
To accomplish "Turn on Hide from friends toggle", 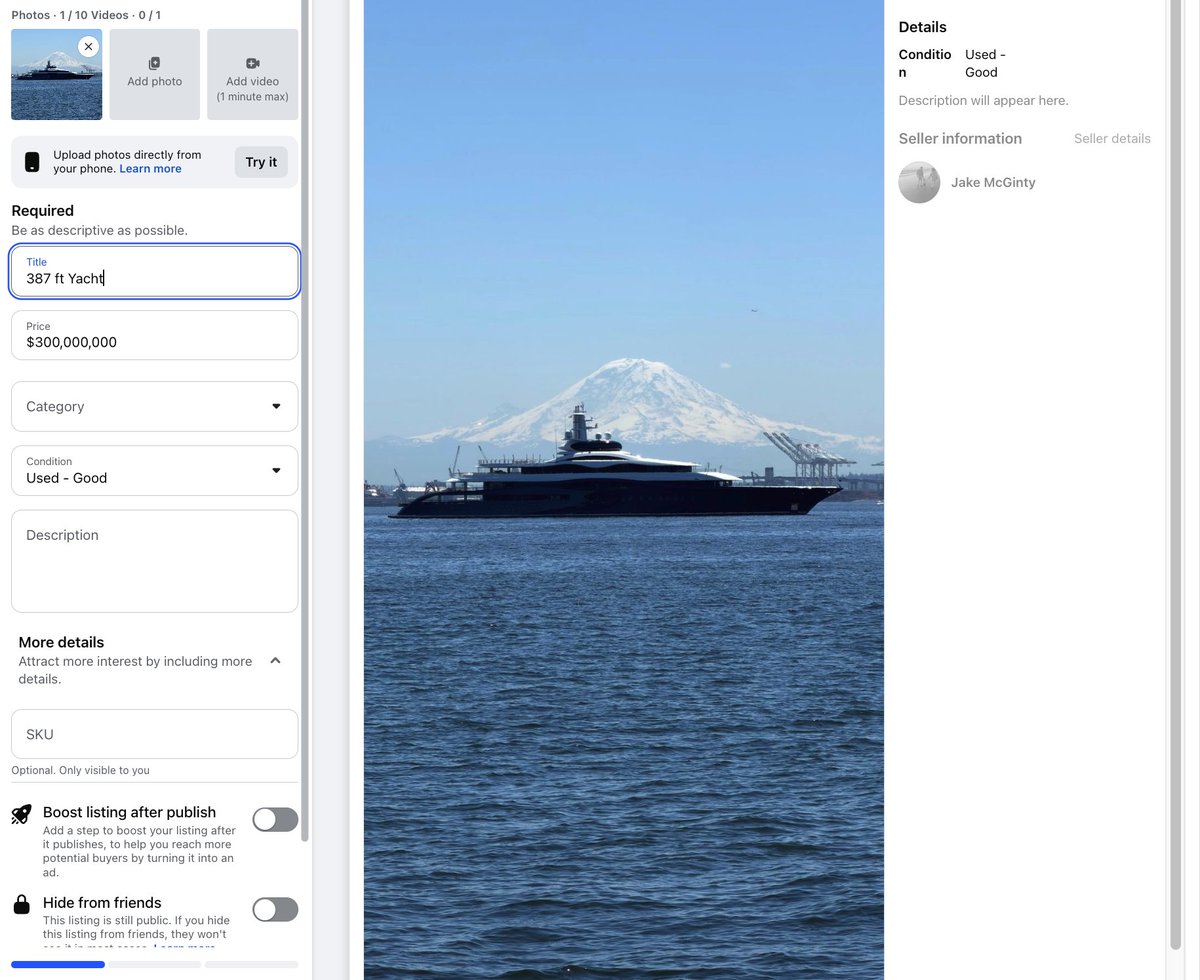I will (x=275, y=909).
